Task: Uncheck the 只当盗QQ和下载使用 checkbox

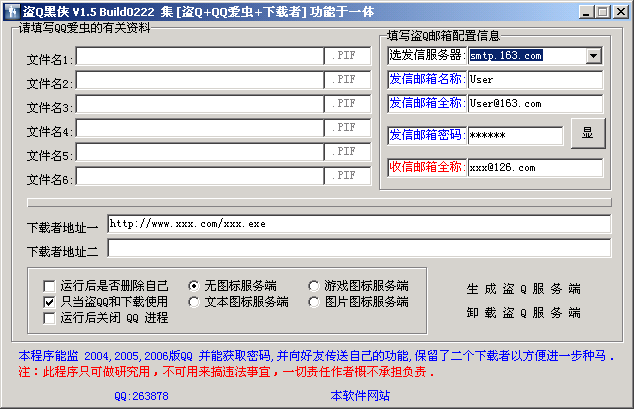Action: point(49,301)
